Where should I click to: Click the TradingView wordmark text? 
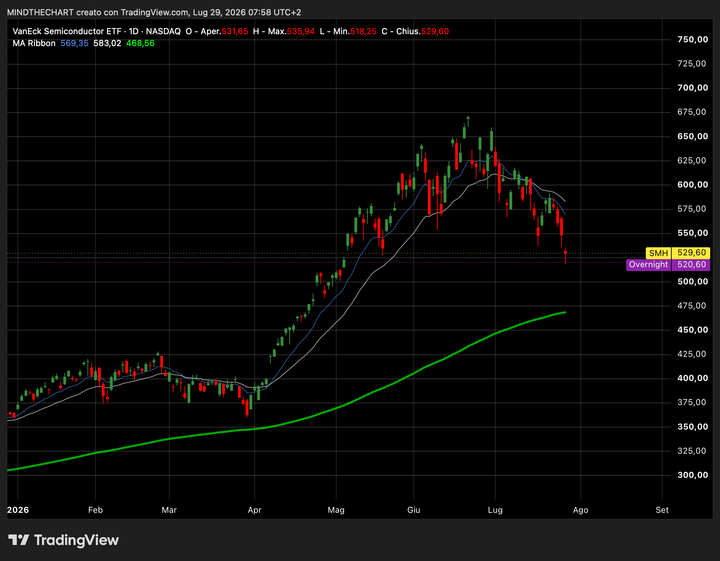pos(76,540)
